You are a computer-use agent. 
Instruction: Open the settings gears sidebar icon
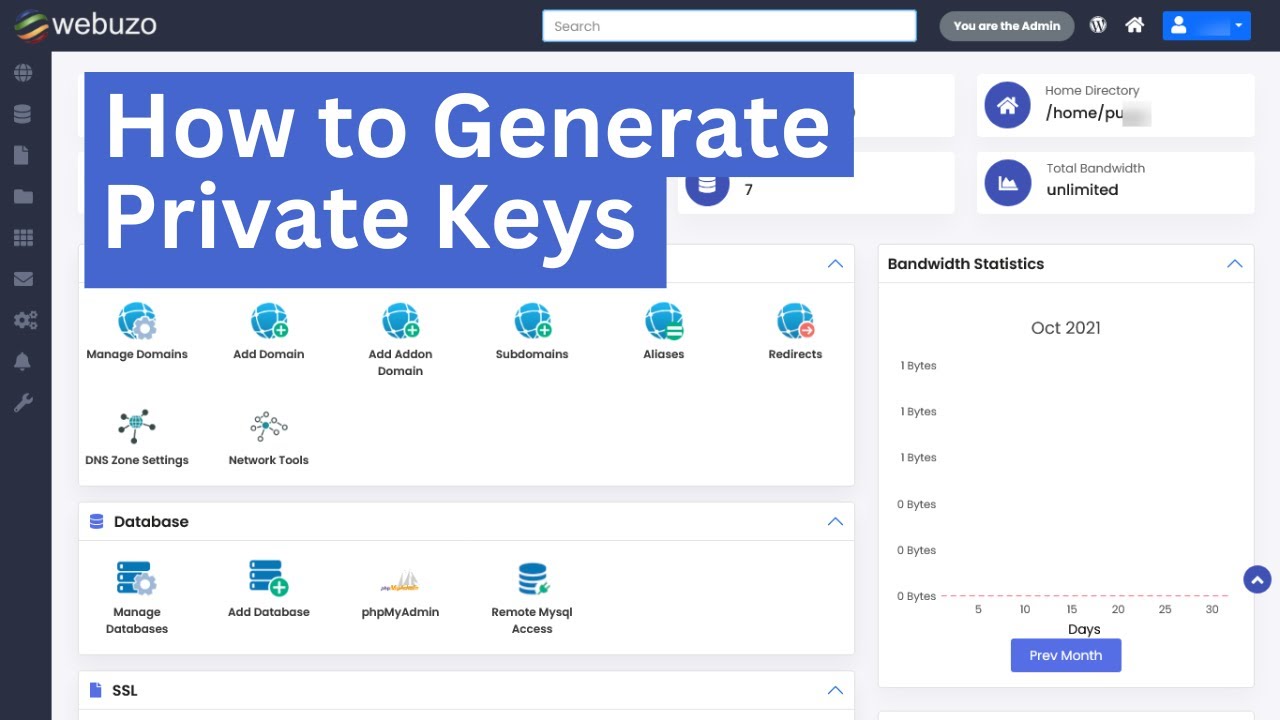25,320
